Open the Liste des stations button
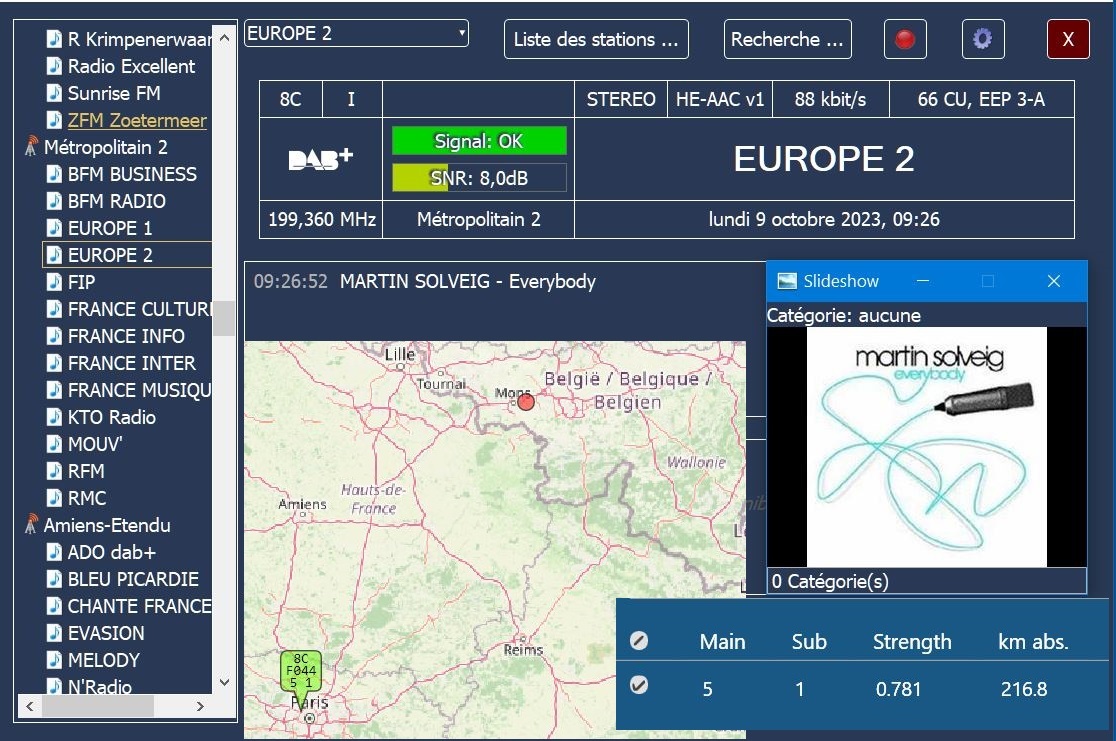This screenshot has height=741, width=1116. coord(596,39)
